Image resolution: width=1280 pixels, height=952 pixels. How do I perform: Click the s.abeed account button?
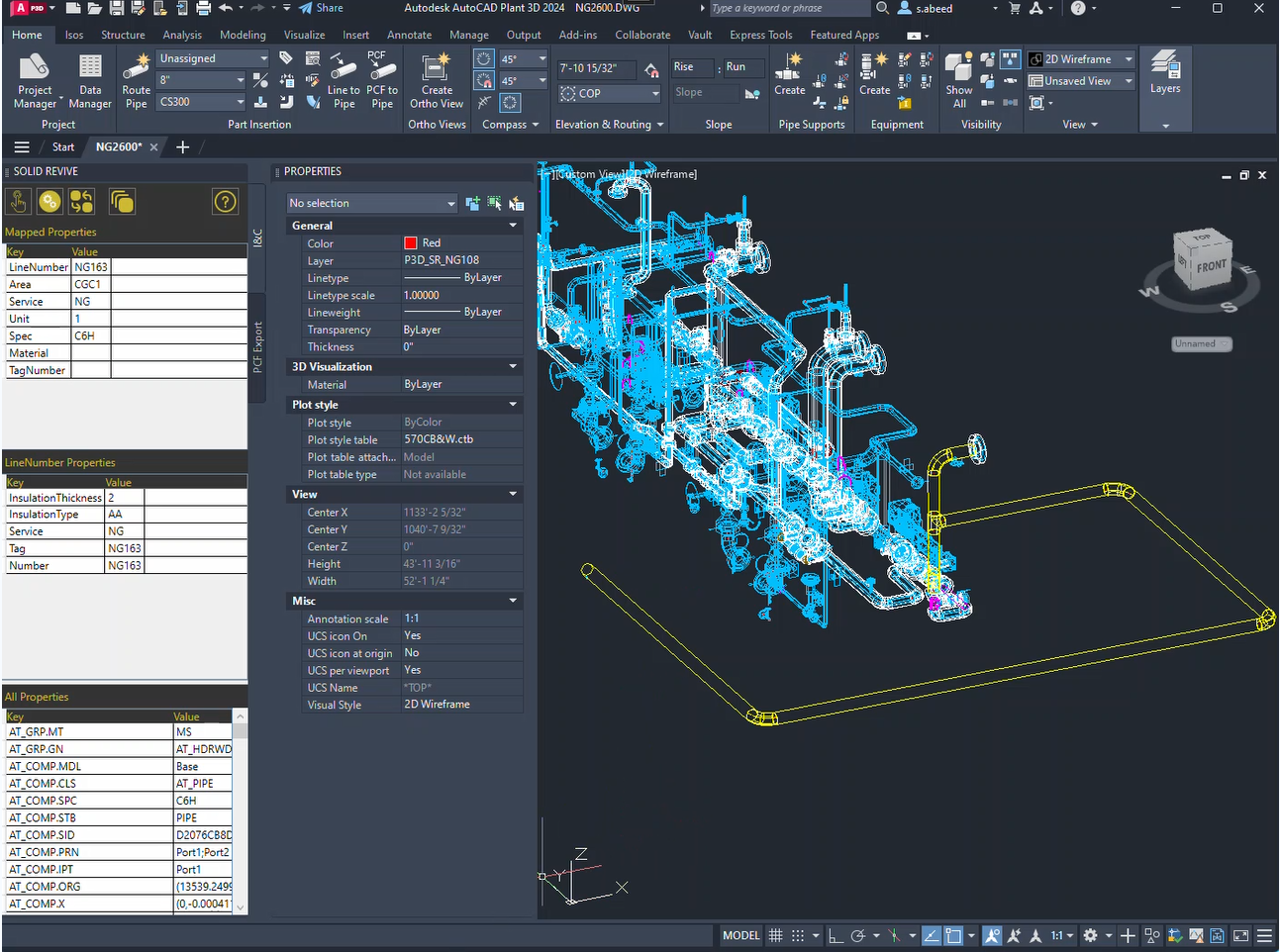(x=926, y=8)
